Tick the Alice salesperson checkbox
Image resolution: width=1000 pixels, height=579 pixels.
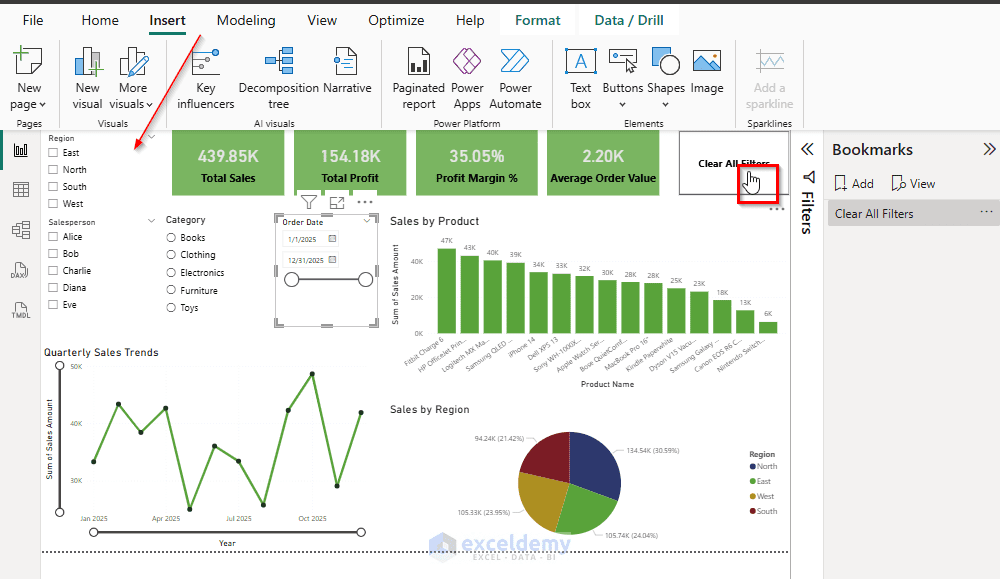tap(54, 237)
